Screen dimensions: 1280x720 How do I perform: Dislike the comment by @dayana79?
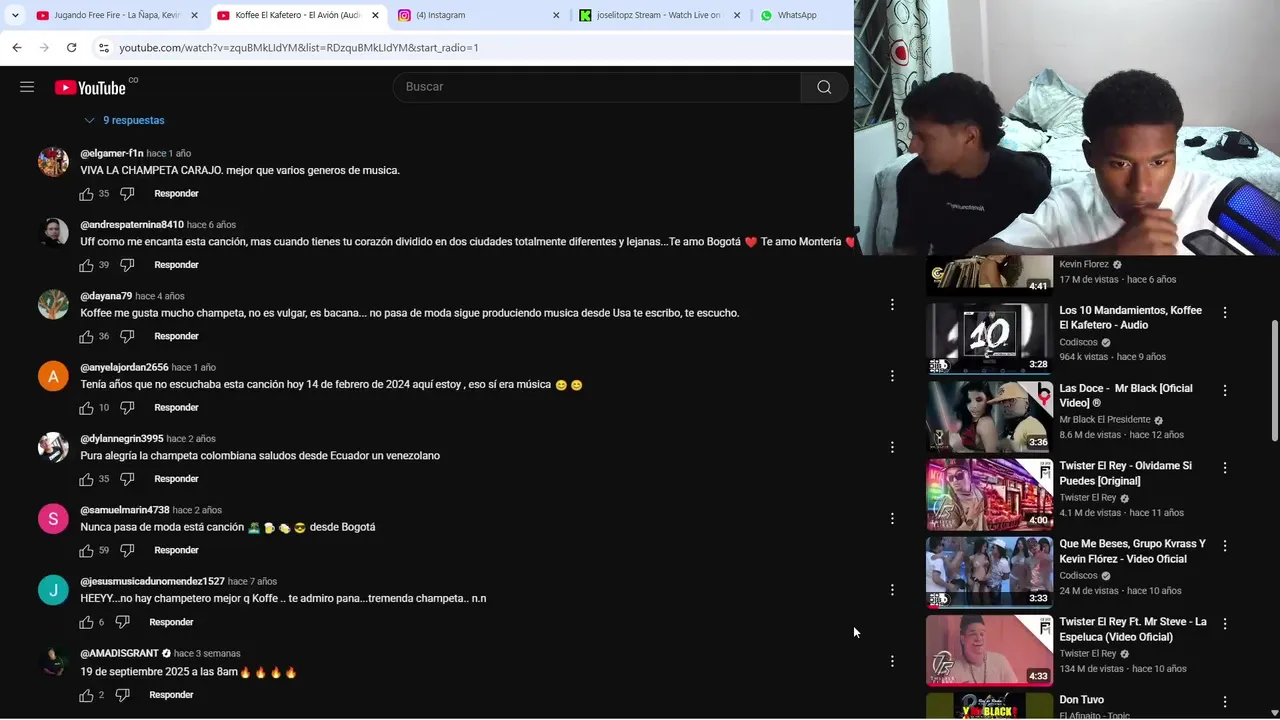[127, 337]
